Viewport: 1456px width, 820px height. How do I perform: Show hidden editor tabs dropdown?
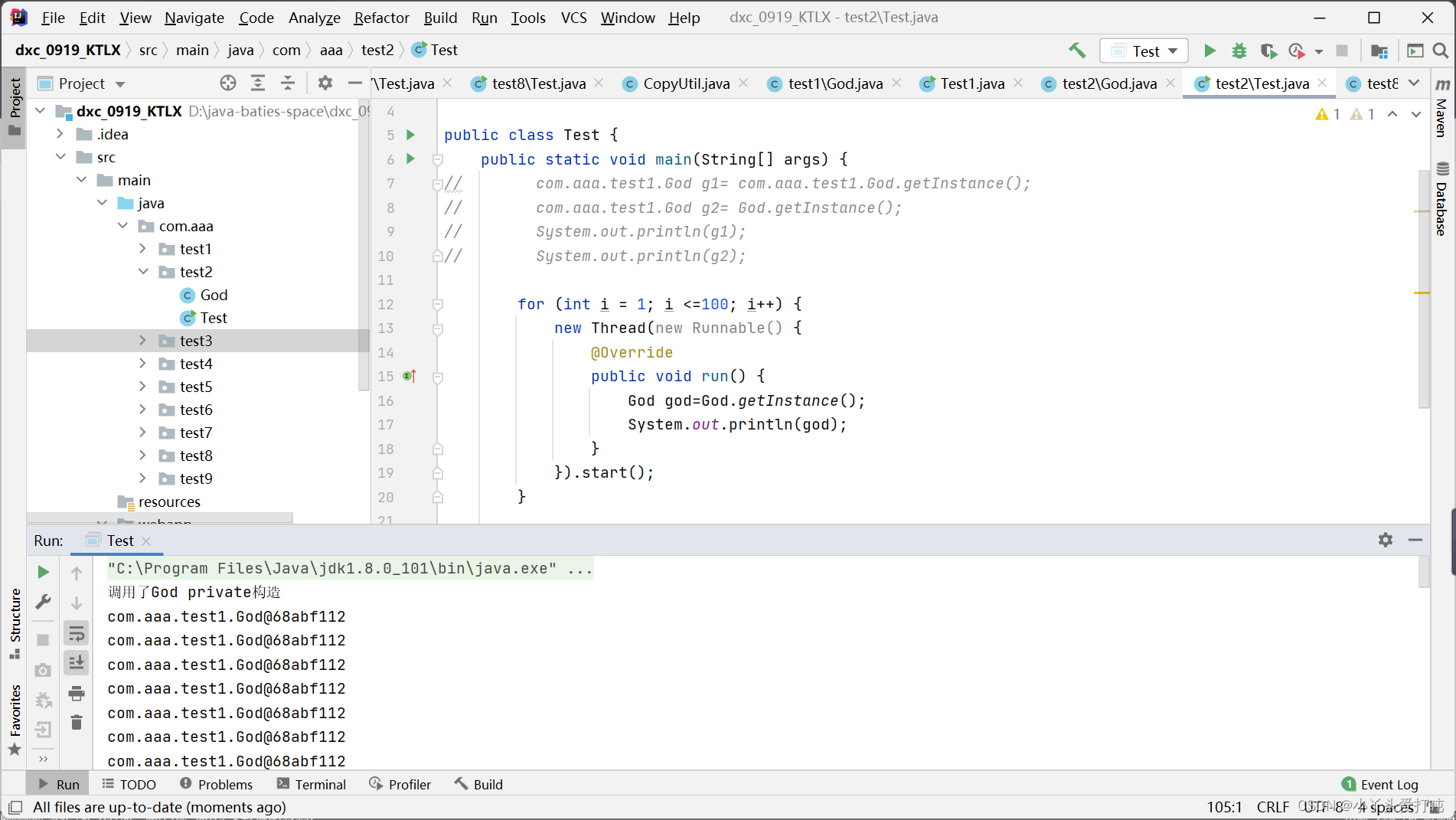1414,83
